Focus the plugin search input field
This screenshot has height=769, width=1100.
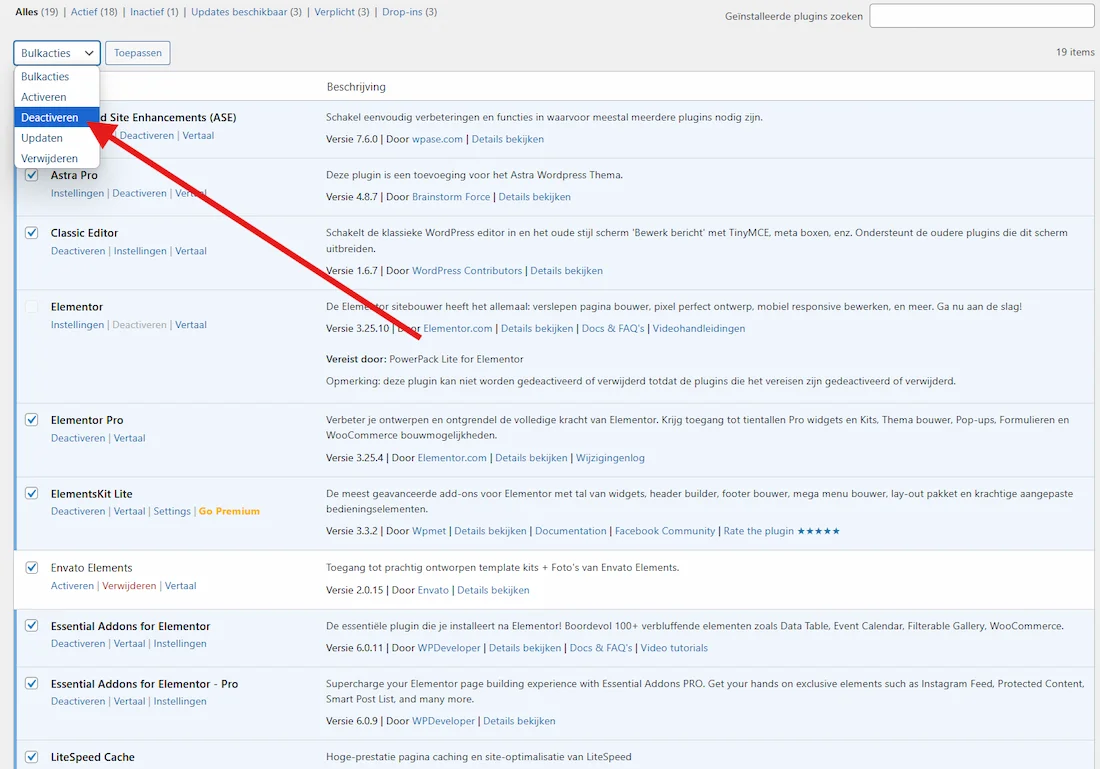tap(981, 16)
